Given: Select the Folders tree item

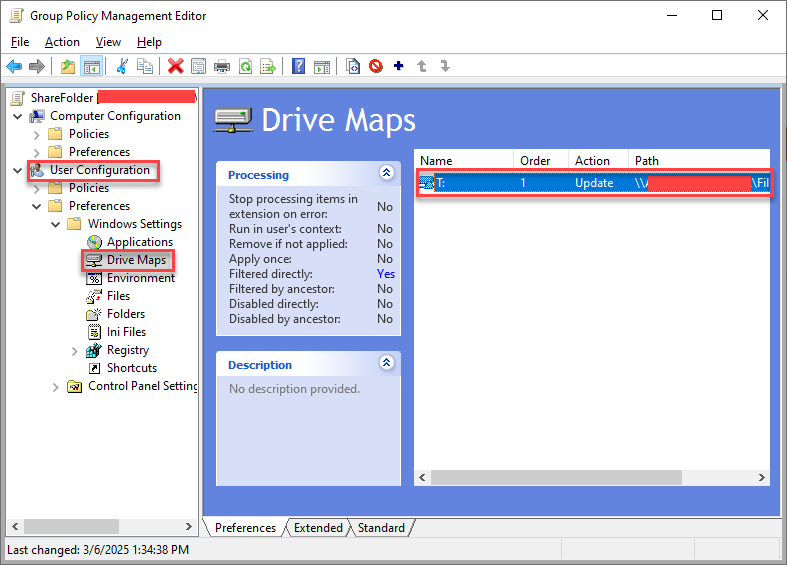Looking at the screenshot, I should click(126, 314).
